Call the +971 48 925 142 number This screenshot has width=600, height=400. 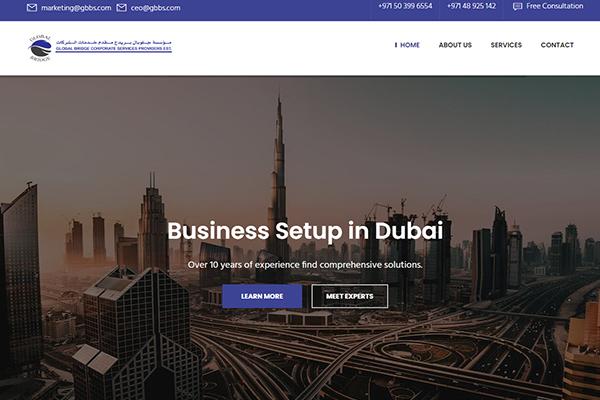pos(471,6)
